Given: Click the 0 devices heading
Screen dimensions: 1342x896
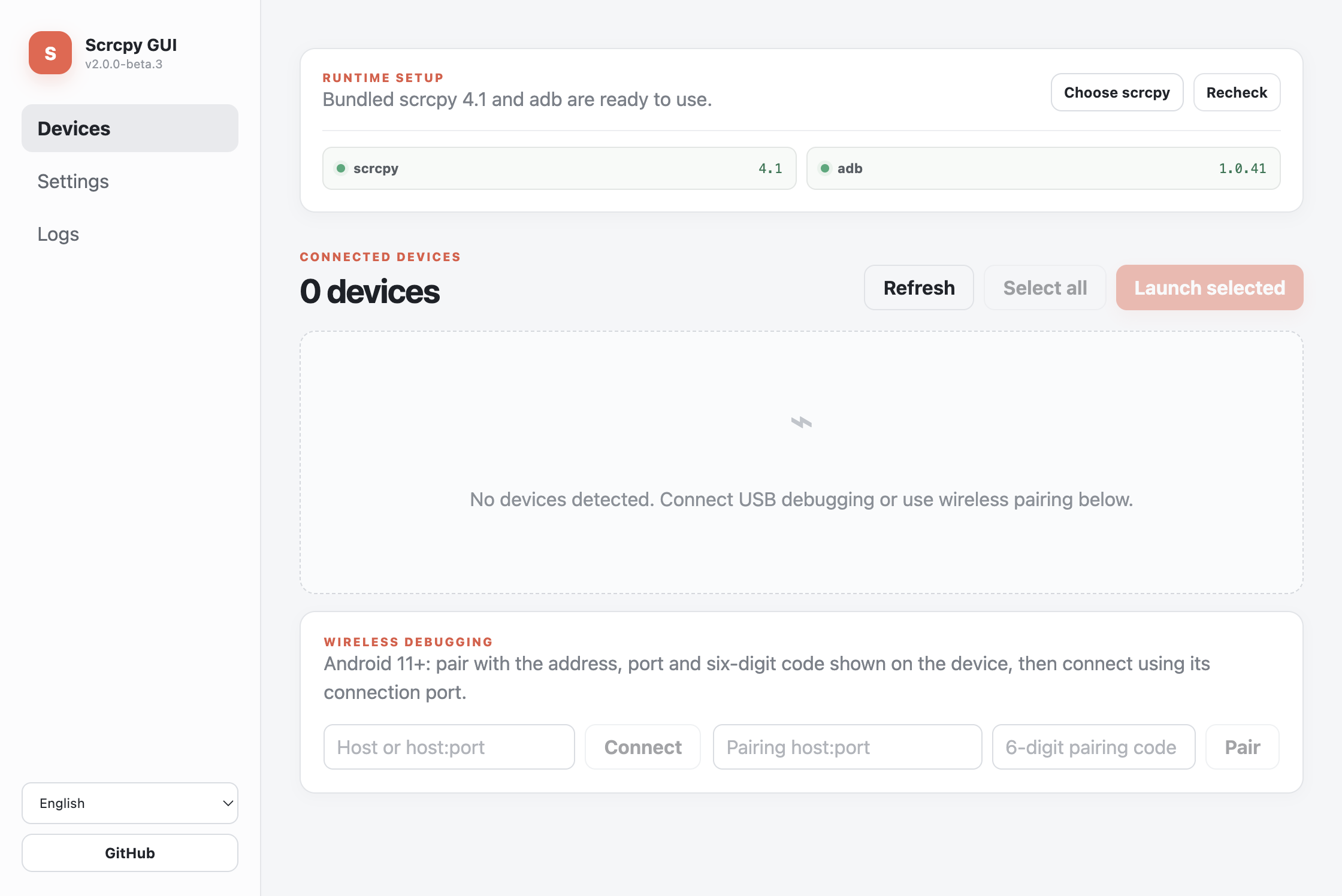Looking at the screenshot, I should point(370,292).
